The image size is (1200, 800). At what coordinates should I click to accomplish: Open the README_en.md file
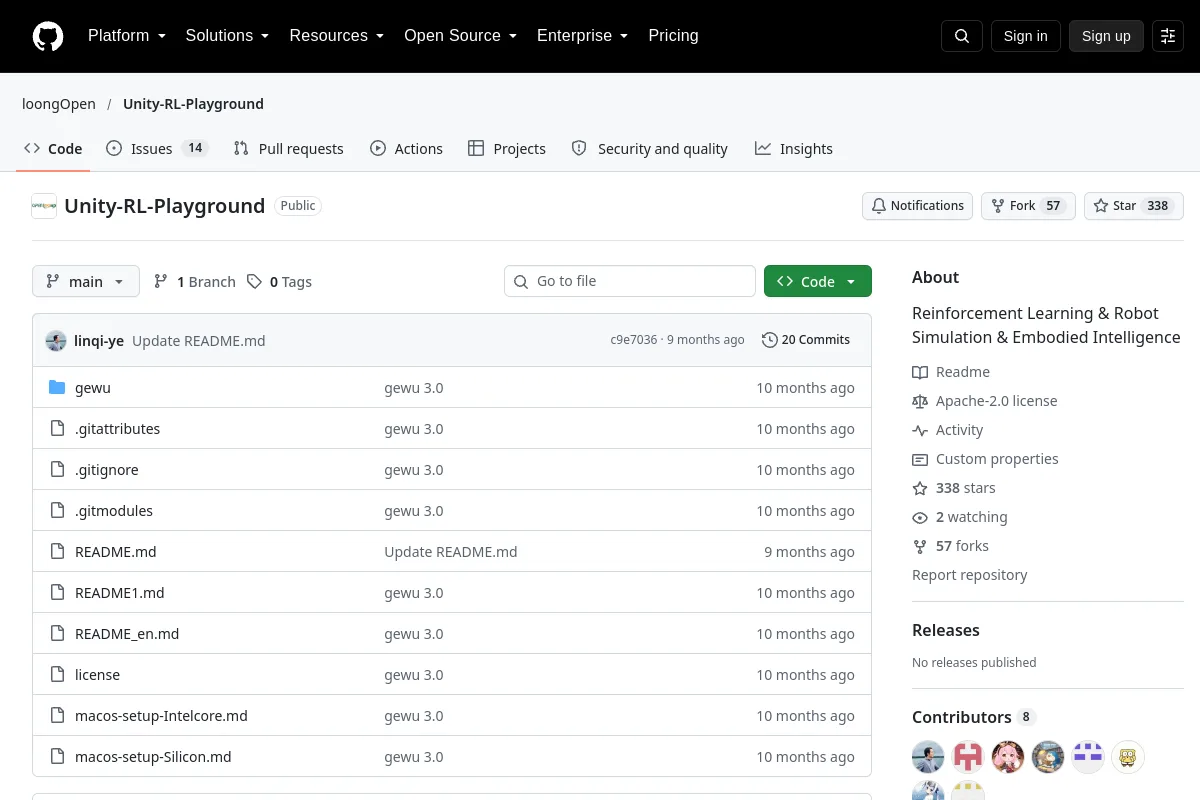127,634
